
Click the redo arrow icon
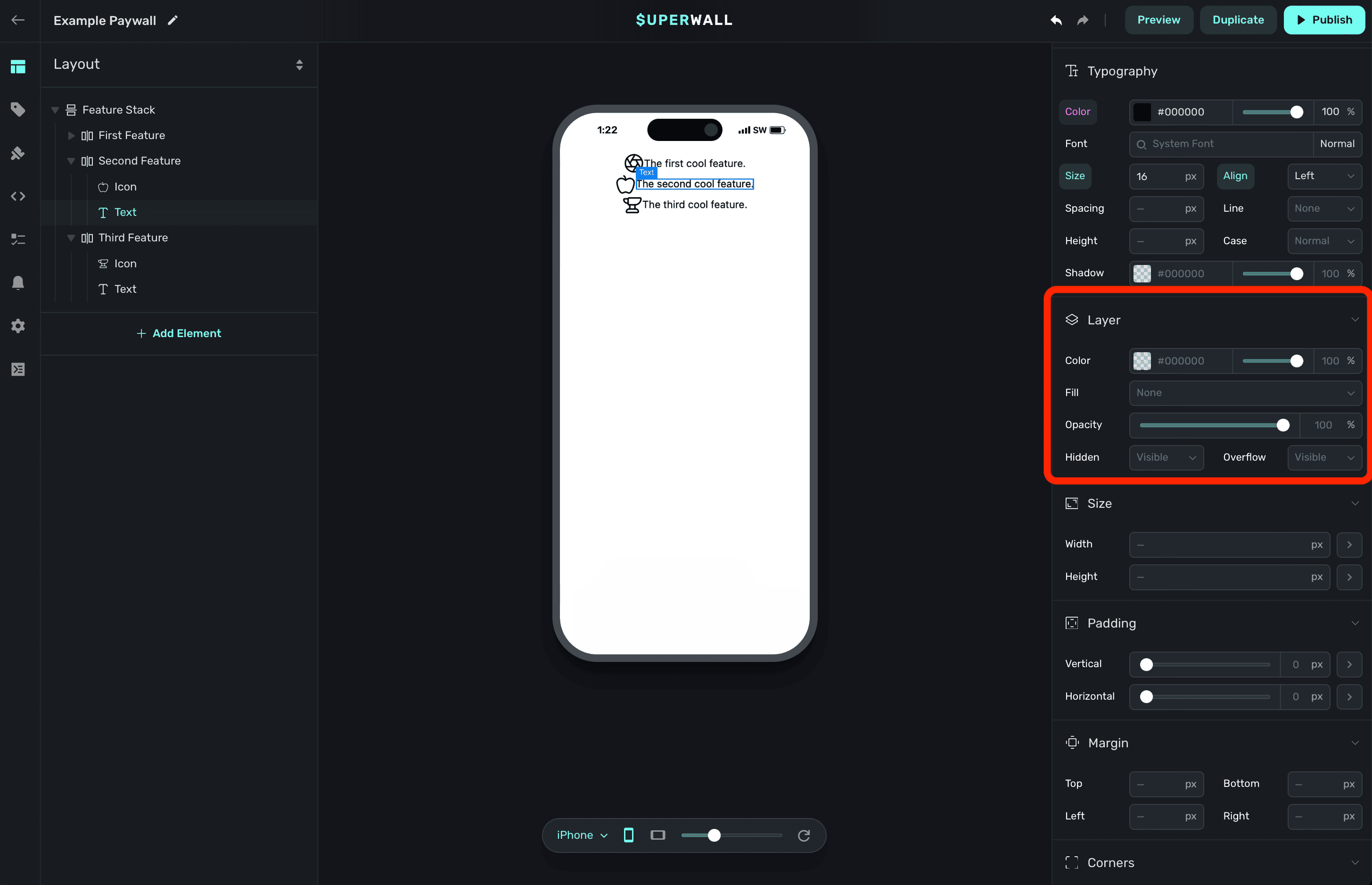coord(1083,20)
